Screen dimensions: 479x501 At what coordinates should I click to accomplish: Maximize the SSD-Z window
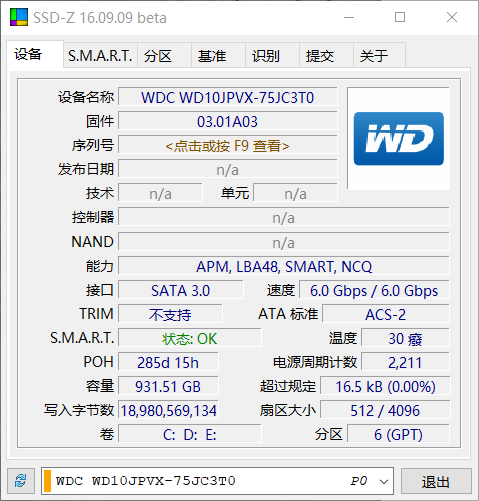pos(400,17)
